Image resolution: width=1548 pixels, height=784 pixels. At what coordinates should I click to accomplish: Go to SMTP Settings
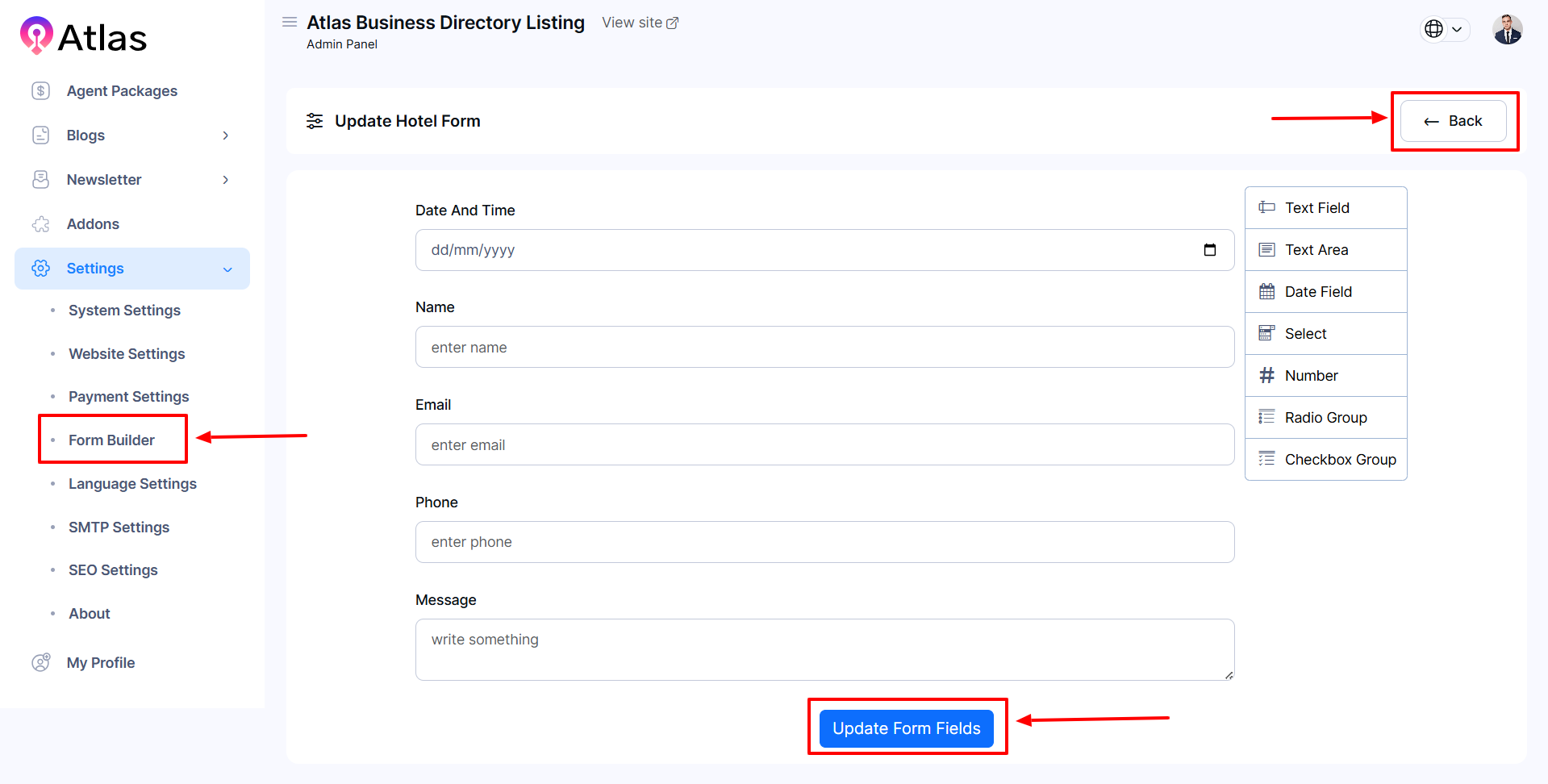(x=119, y=528)
